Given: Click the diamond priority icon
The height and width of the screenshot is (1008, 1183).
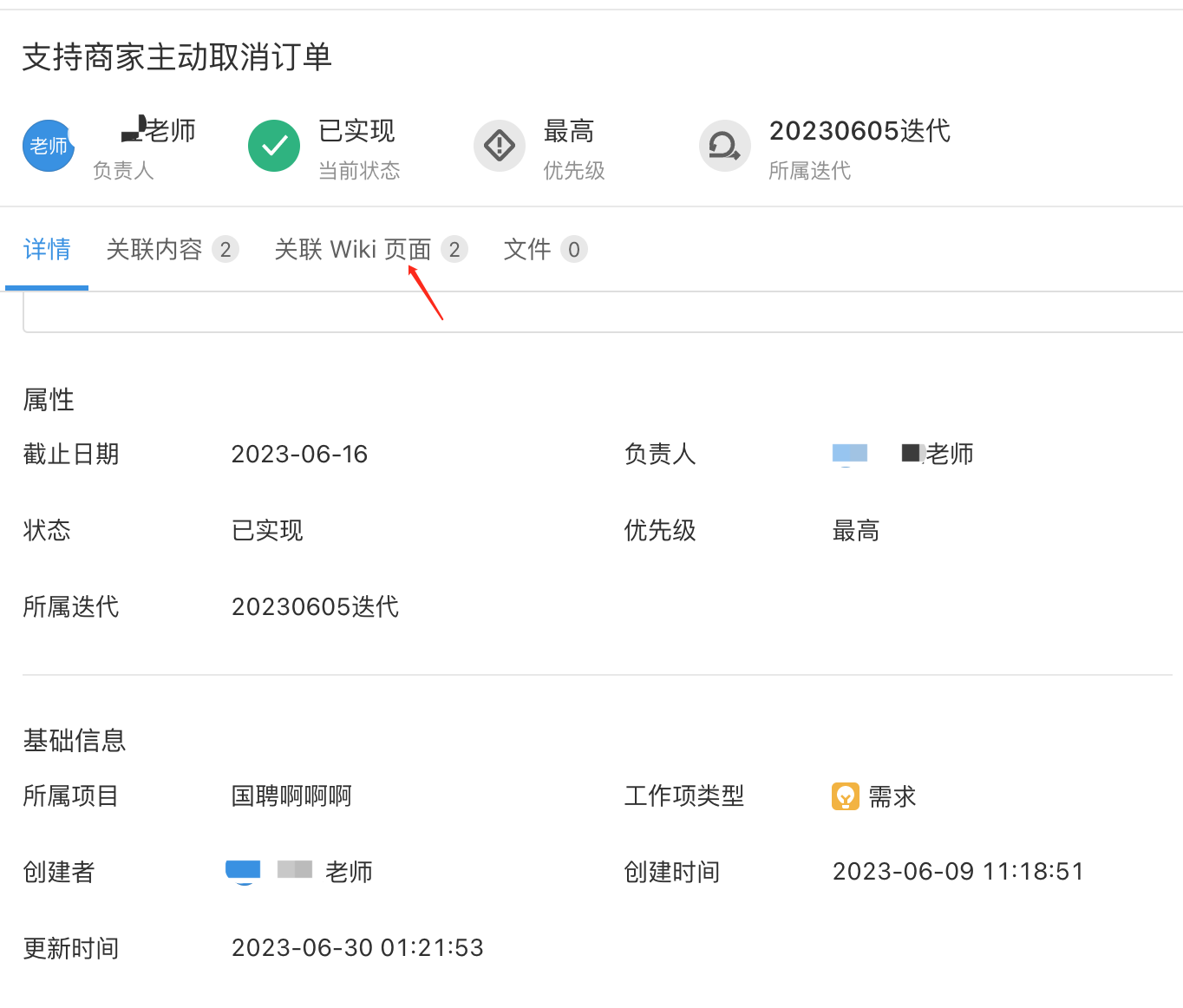Looking at the screenshot, I should pos(500,146).
